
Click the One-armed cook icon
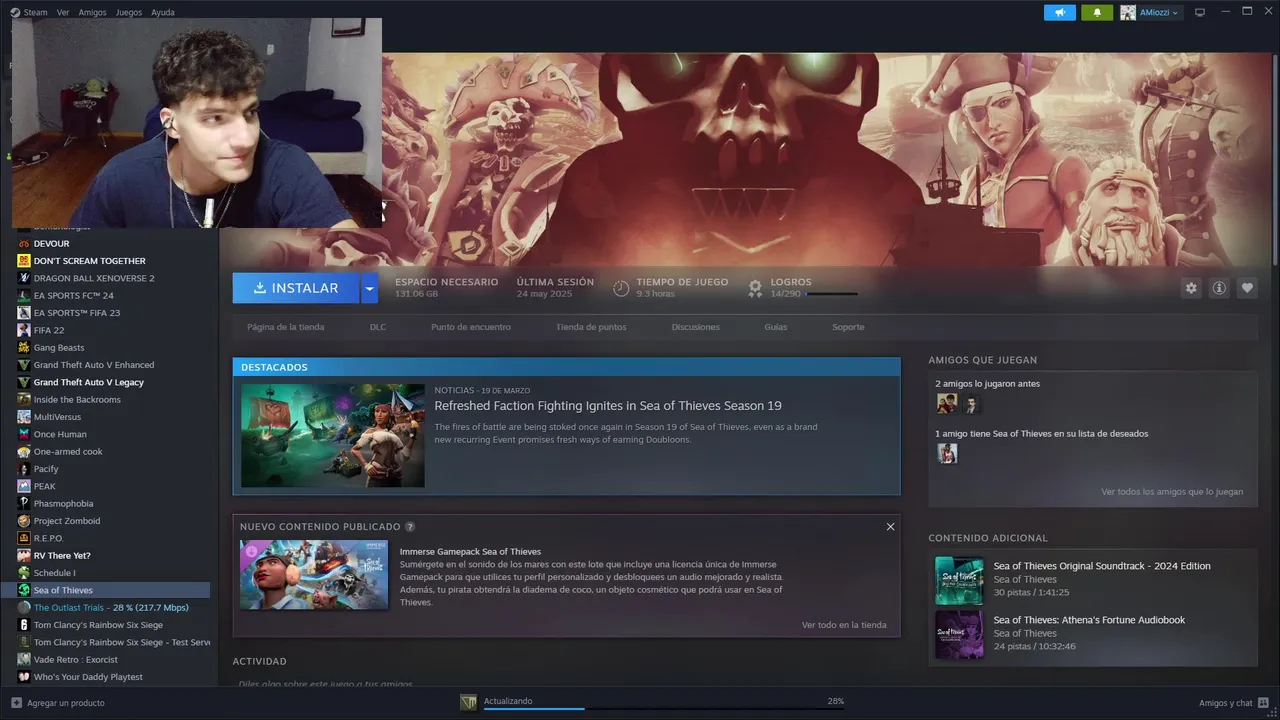point(24,451)
